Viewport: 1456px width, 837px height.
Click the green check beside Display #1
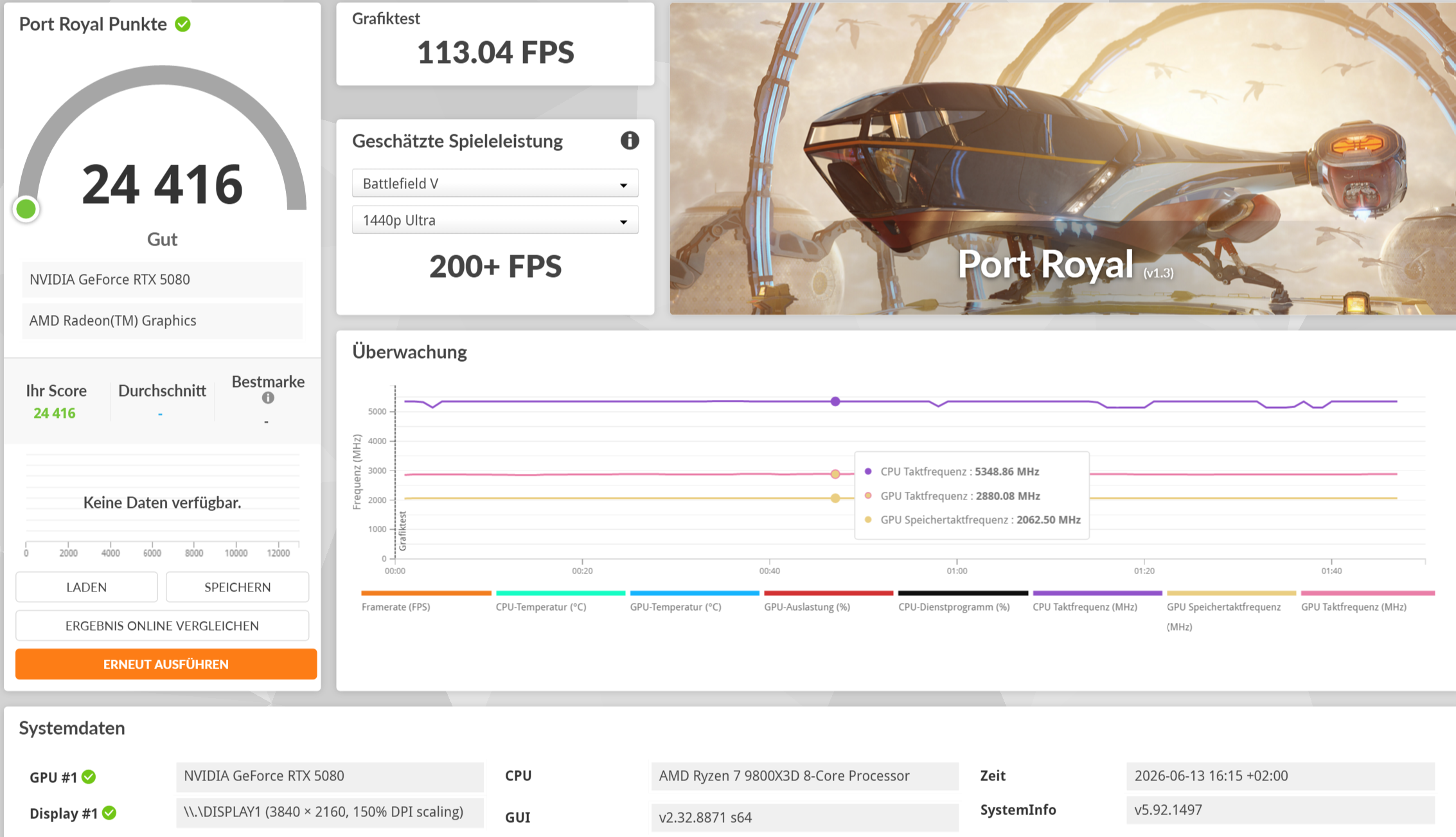tap(109, 813)
